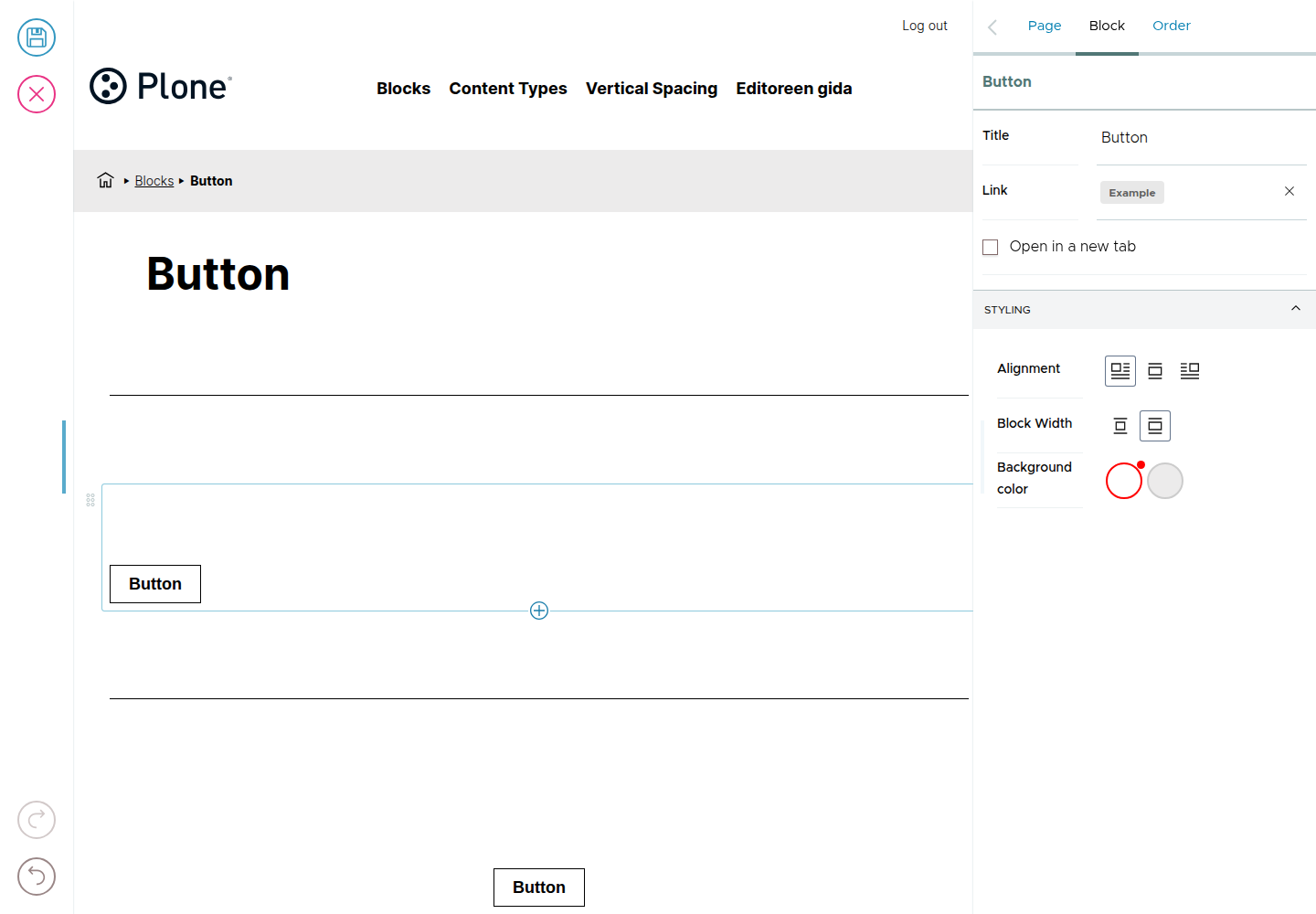Click the block drag handle dots

[90, 500]
